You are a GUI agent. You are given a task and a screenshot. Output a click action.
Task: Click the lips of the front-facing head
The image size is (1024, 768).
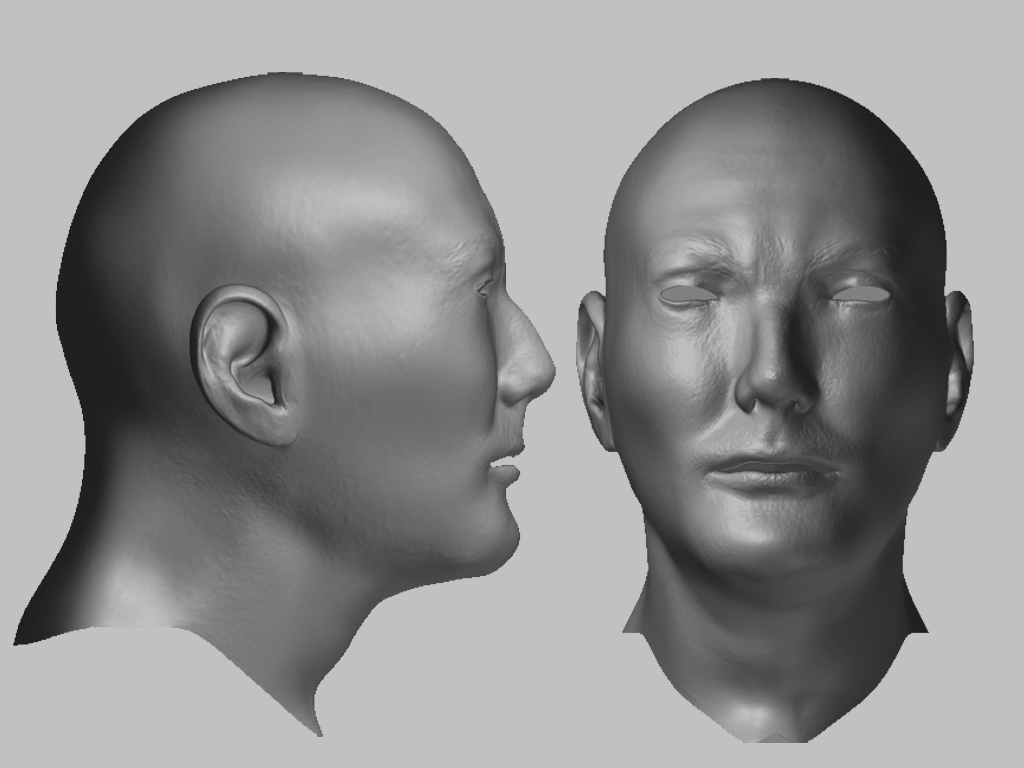770,470
